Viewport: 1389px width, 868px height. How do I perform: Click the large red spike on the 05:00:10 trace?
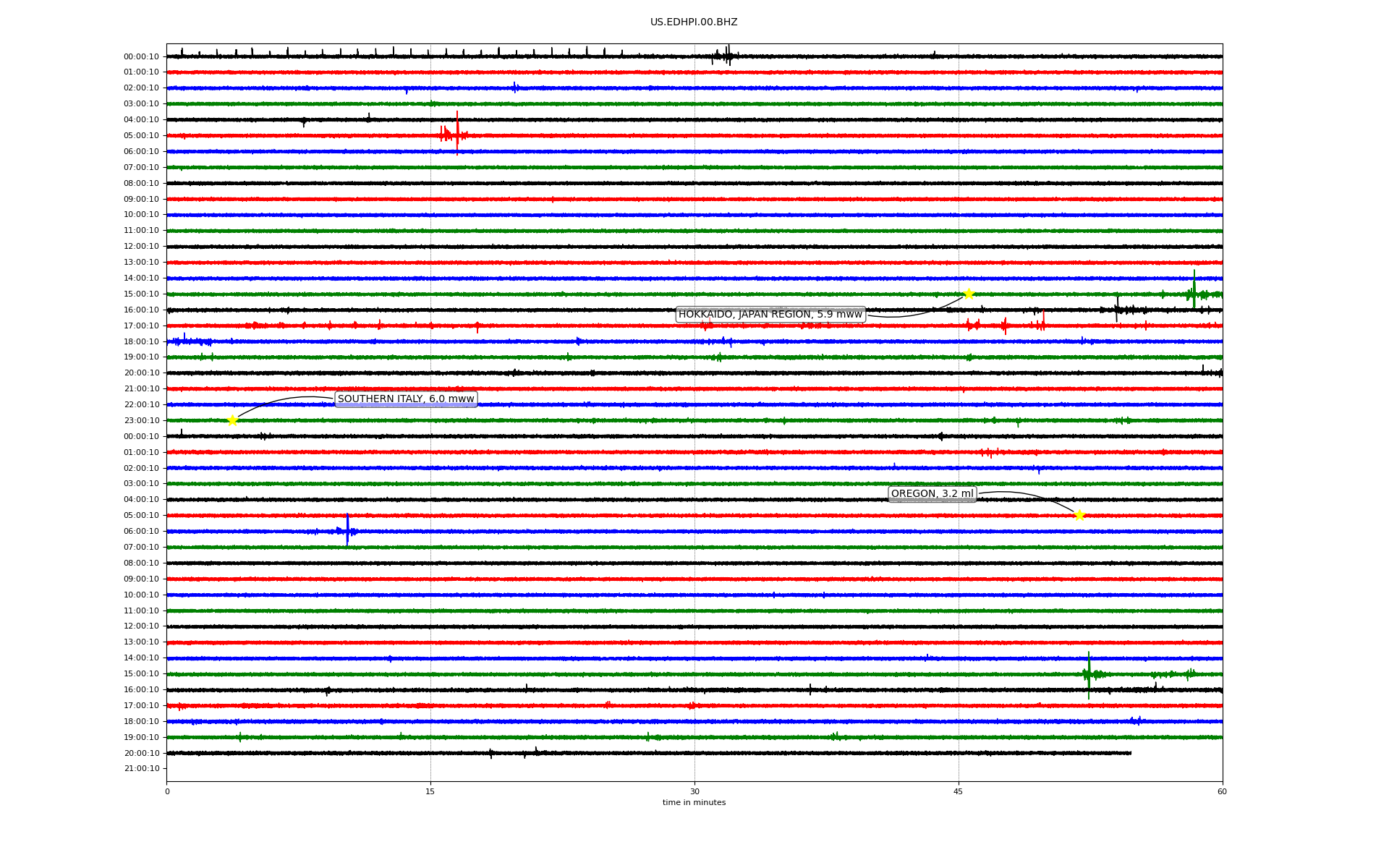pyautogui.click(x=457, y=132)
